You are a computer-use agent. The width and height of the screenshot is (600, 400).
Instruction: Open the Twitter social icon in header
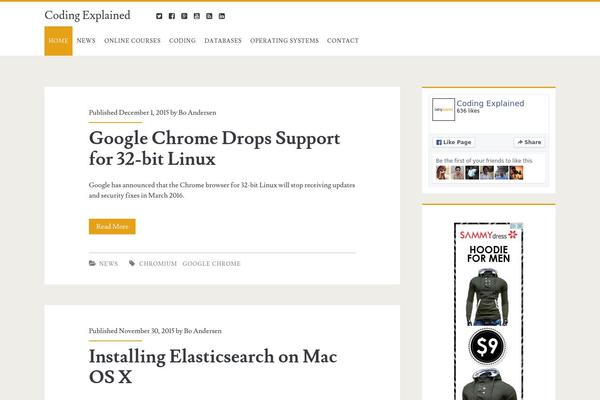tap(159, 16)
